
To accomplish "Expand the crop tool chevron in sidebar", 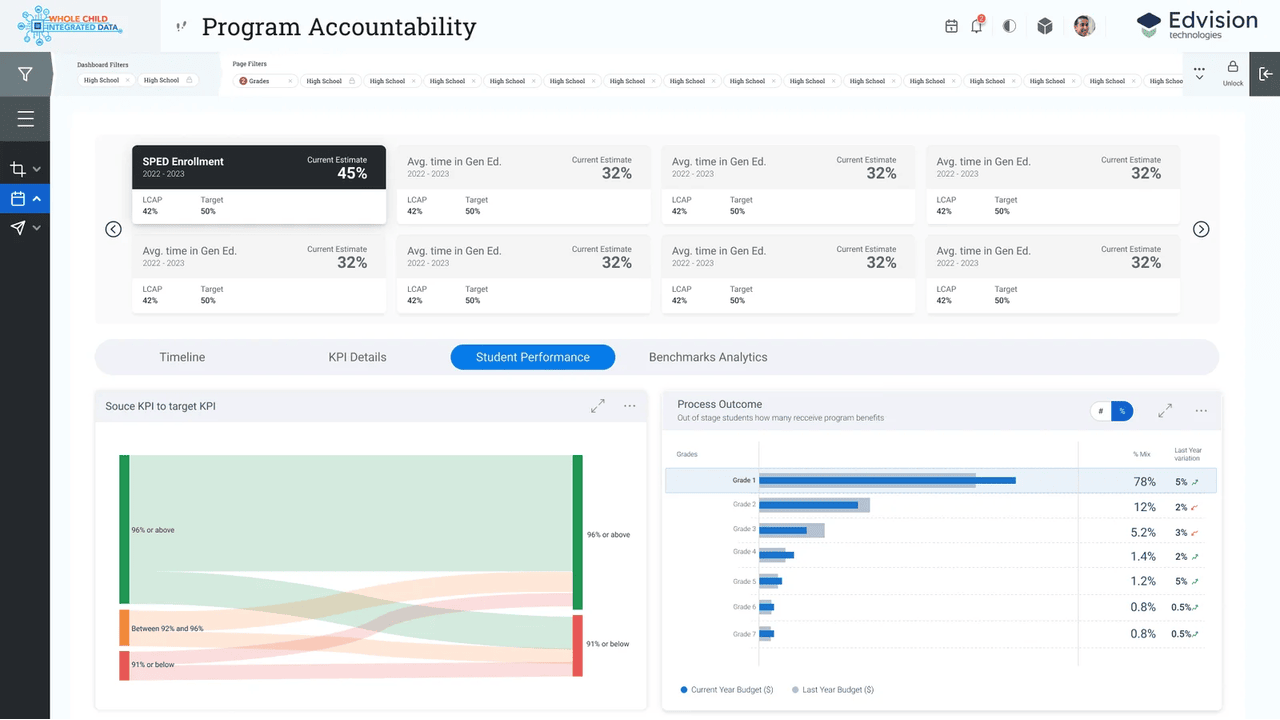I will pos(37,170).
